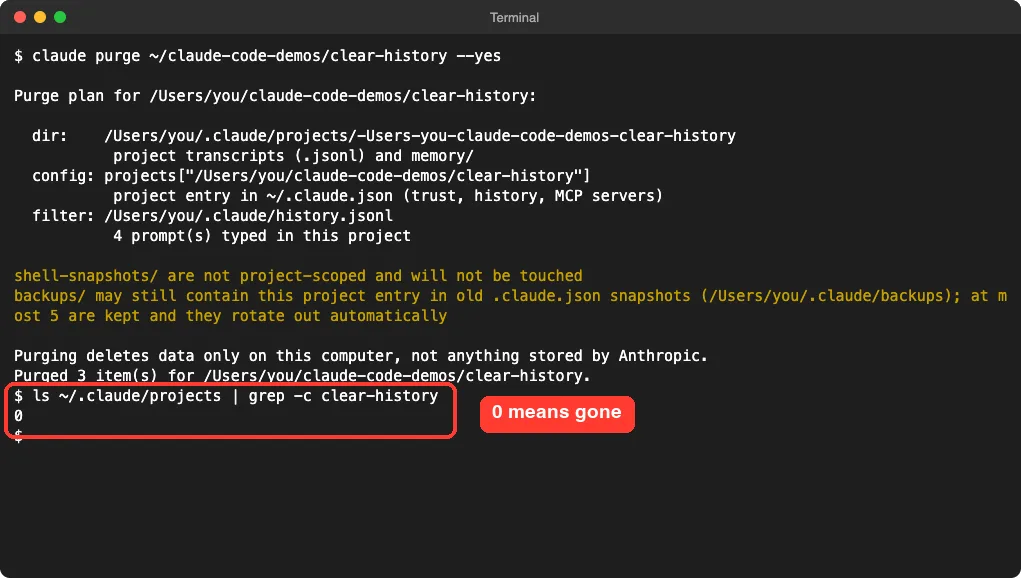Close the Terminal window with red button
This screenshot has width=1021, height=578.
(x=20, y=17)
